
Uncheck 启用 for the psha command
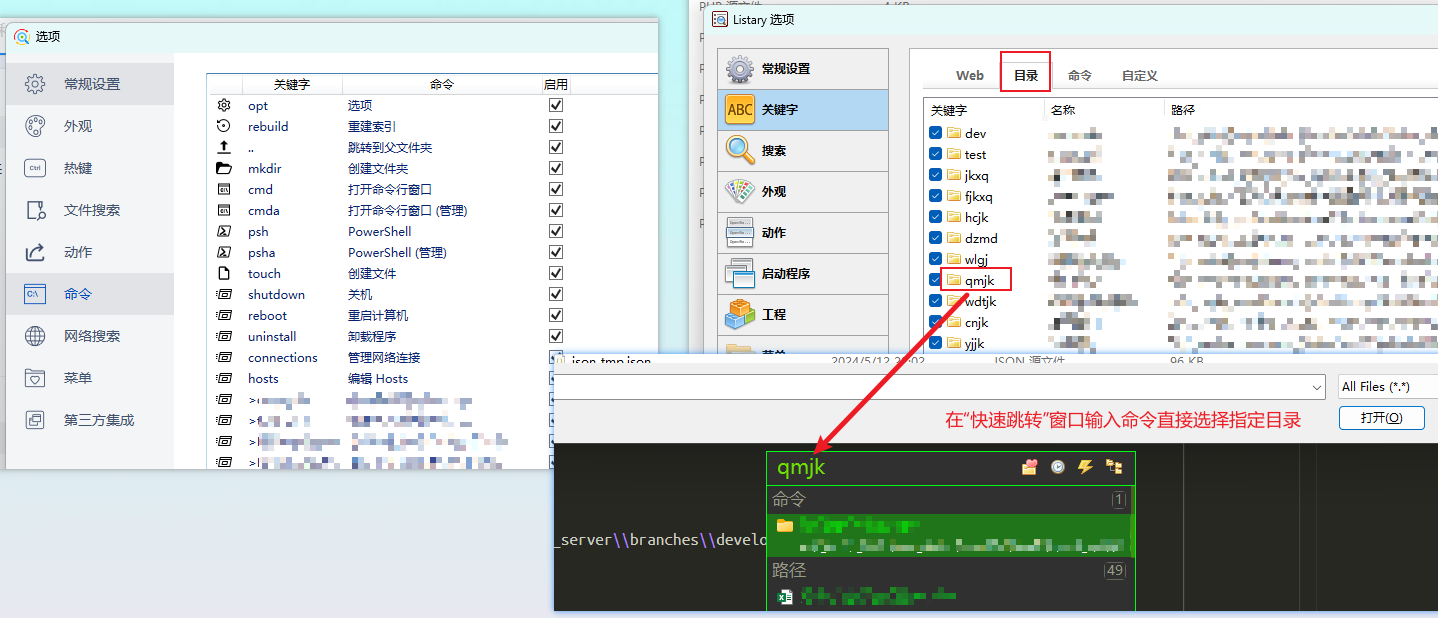coord(556,252)
